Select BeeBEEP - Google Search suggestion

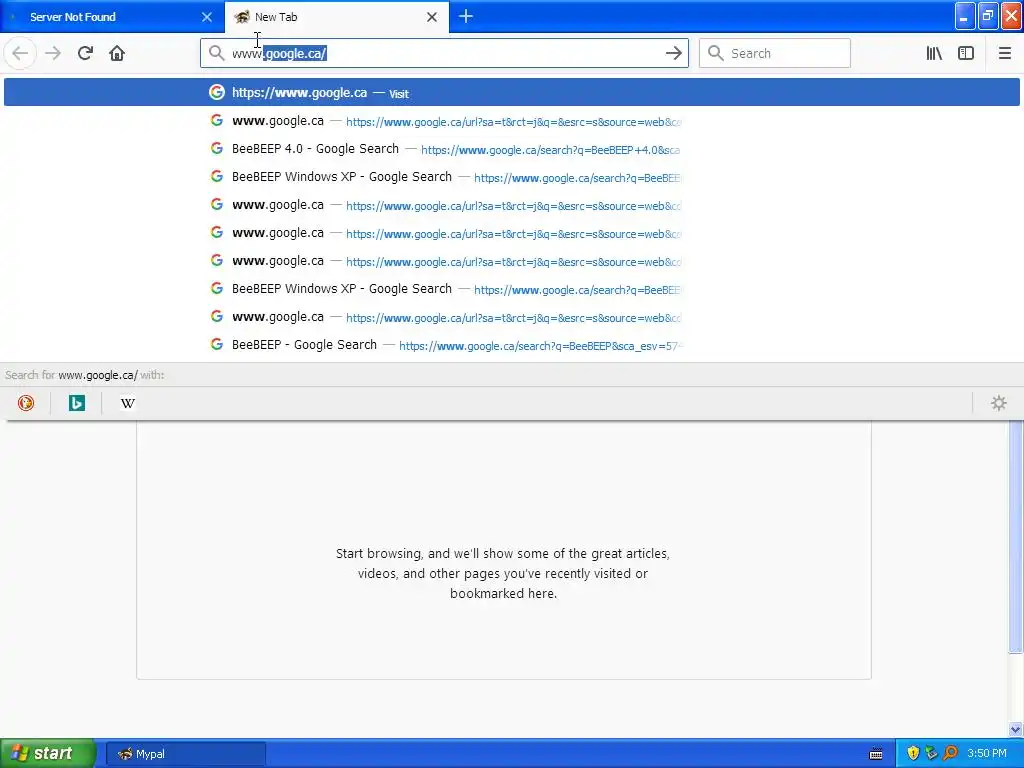click(x=511, y=345)
